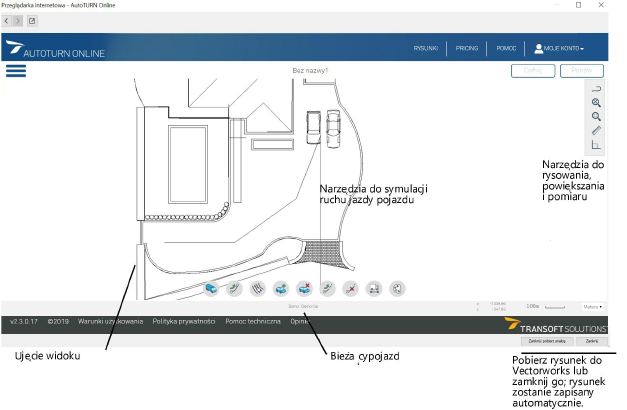The image size is (627, 410).
Task: Click the scale bar in status bar
Action: point(555,307)
